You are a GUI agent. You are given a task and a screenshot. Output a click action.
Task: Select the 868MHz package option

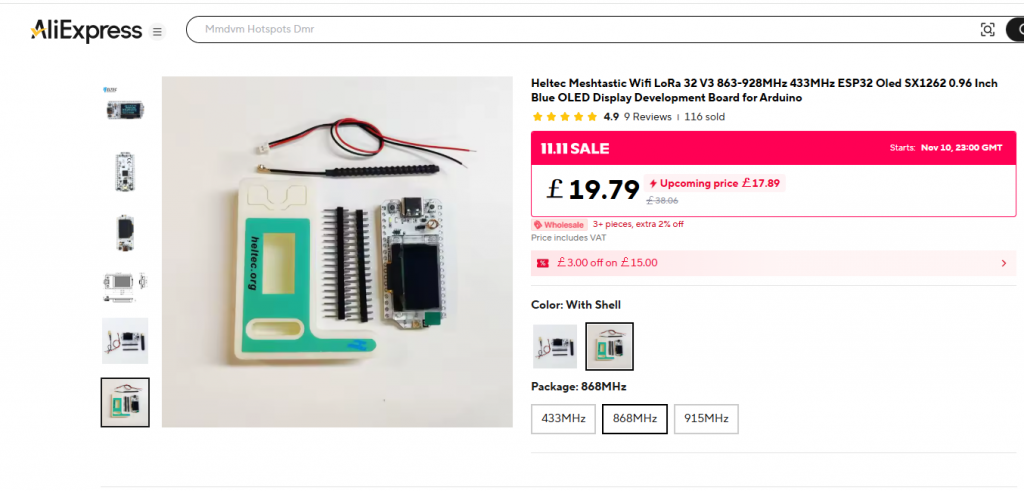click(634, 419)
